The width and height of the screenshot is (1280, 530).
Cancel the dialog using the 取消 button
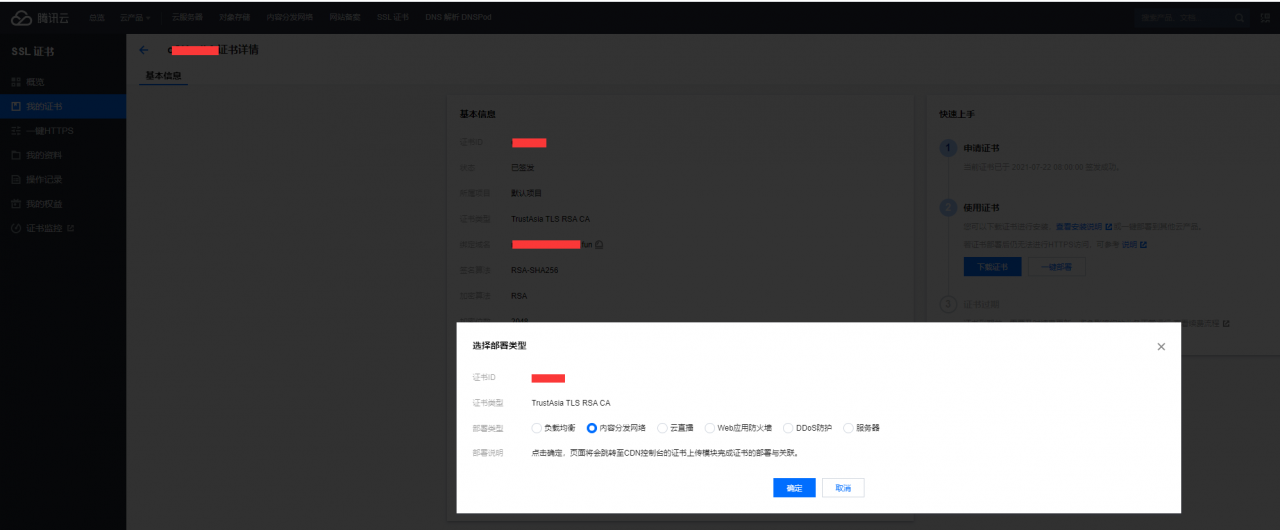pos(843,488)
